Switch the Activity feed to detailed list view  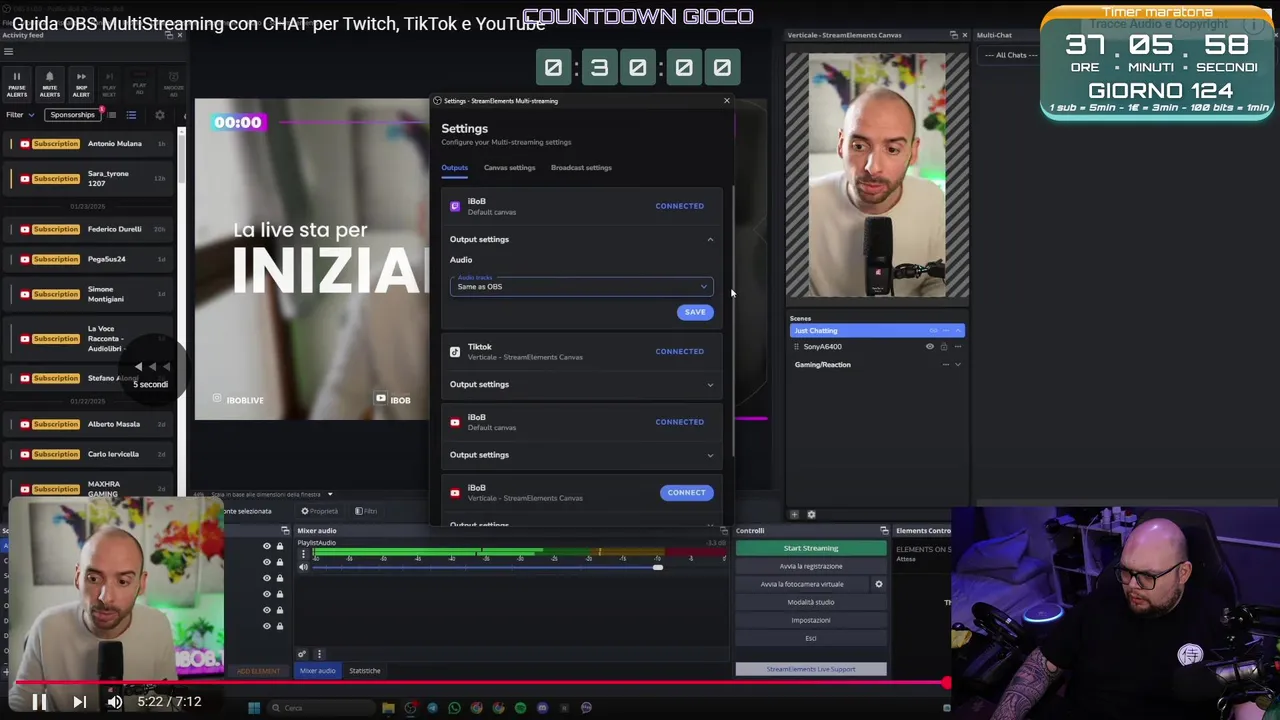[x=131, y=115]
